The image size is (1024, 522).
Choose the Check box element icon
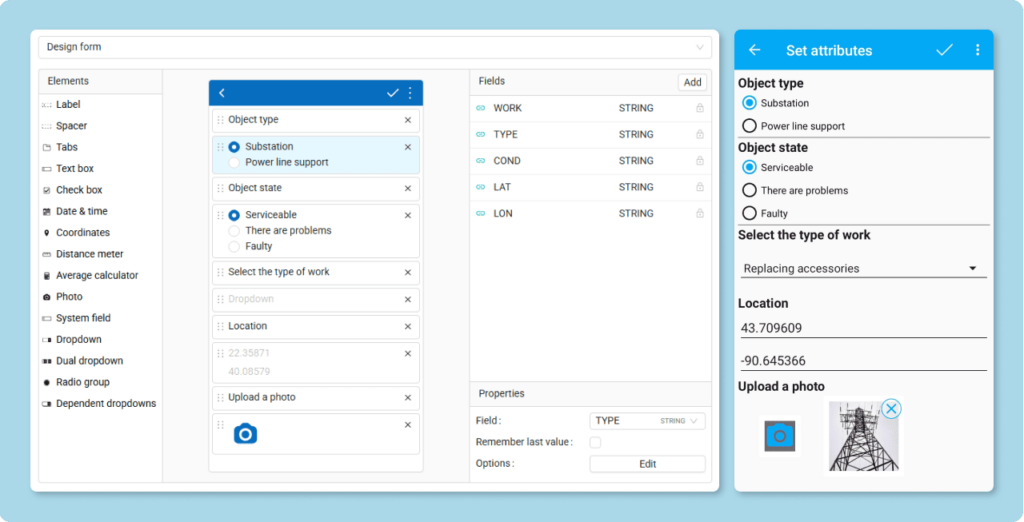click(x=46, y=190)
